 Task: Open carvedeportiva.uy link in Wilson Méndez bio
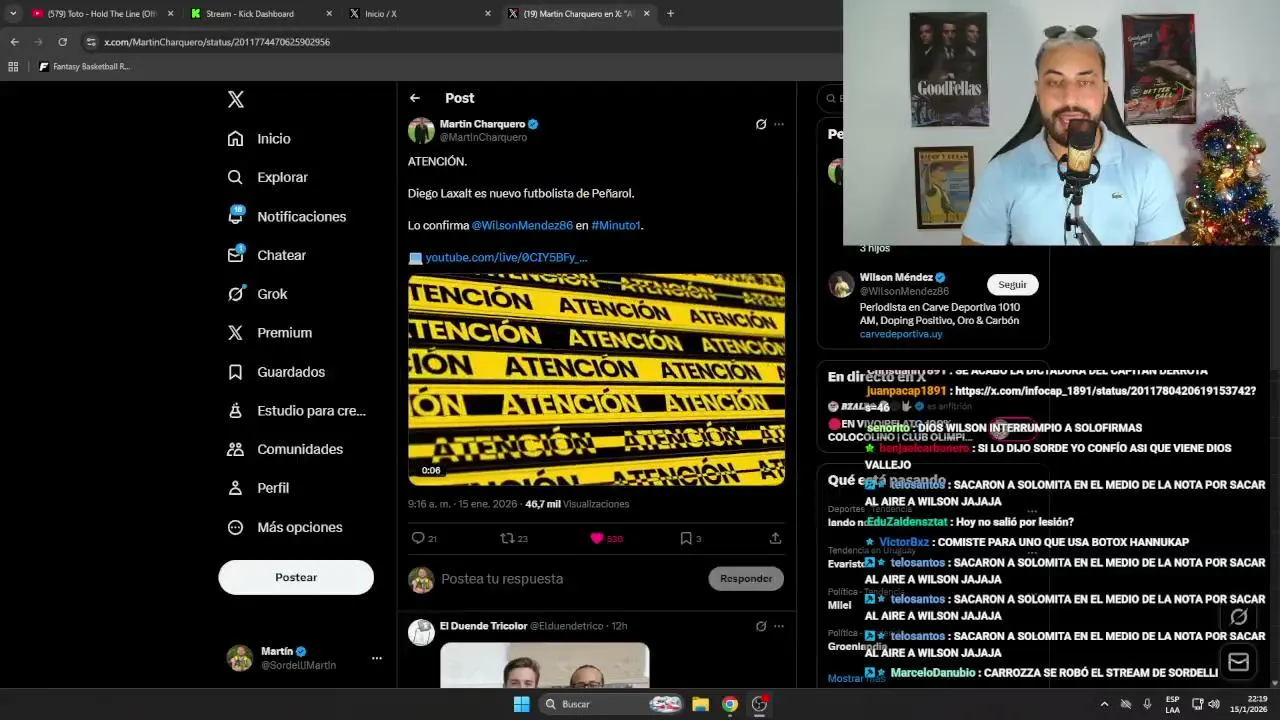(901, 334)
